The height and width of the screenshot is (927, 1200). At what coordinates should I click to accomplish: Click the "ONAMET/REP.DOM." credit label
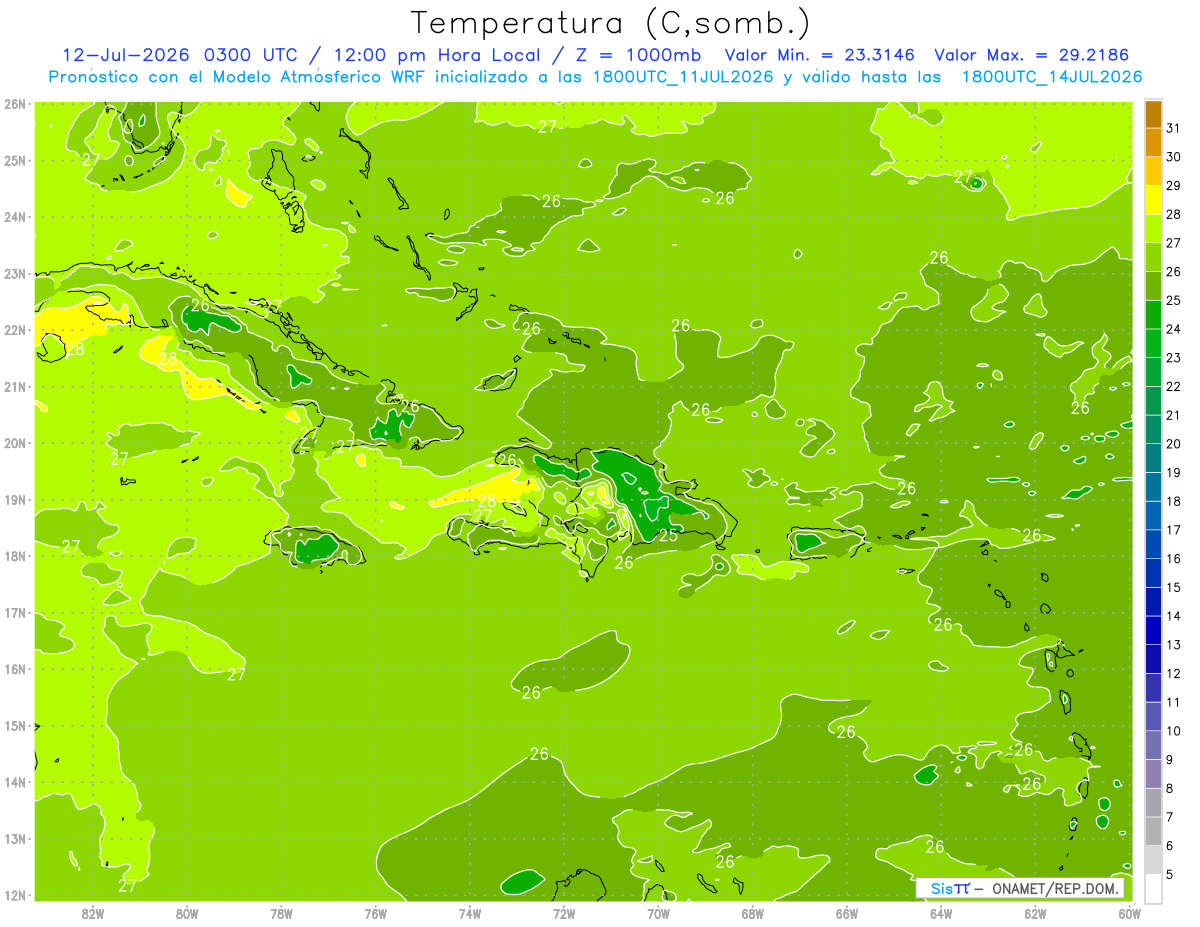1055,889
